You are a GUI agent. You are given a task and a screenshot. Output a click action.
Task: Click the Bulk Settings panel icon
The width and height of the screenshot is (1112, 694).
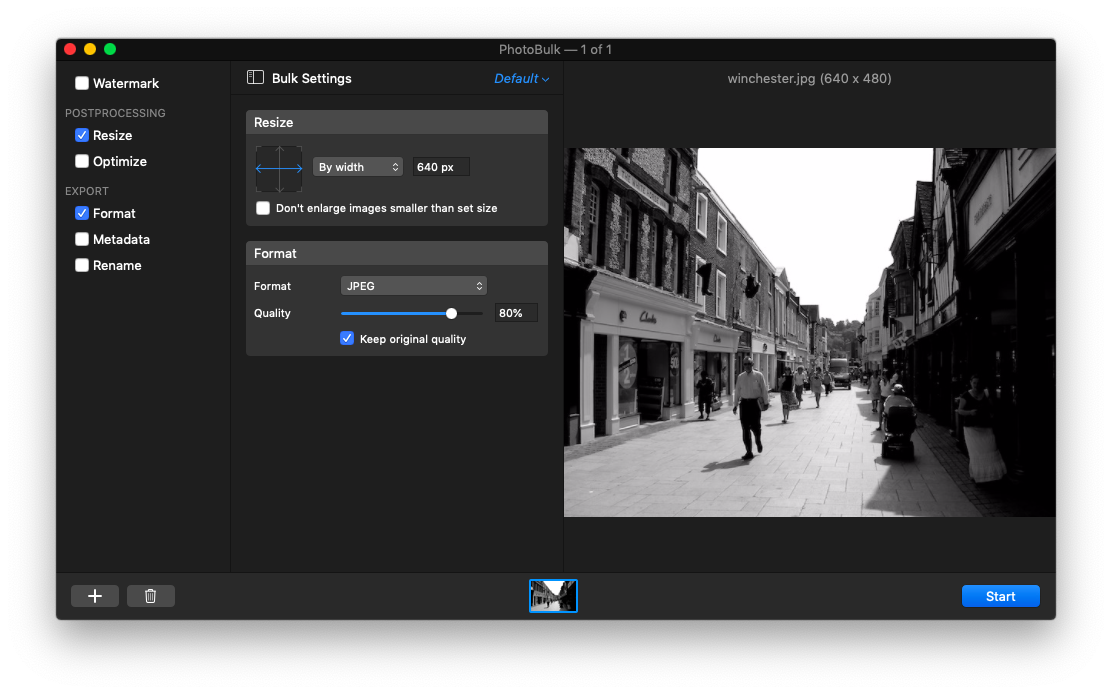pos(255,77)
